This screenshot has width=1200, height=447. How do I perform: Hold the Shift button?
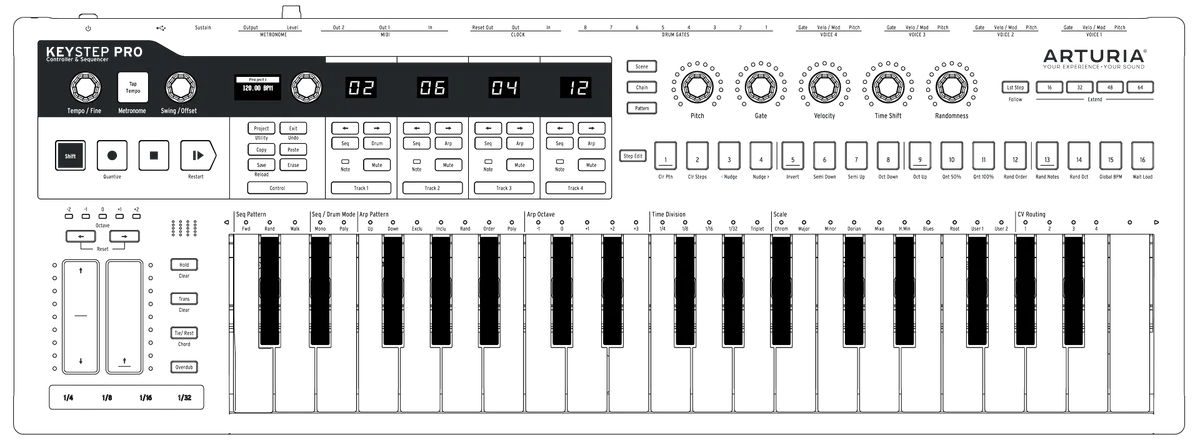coord(70,155)
